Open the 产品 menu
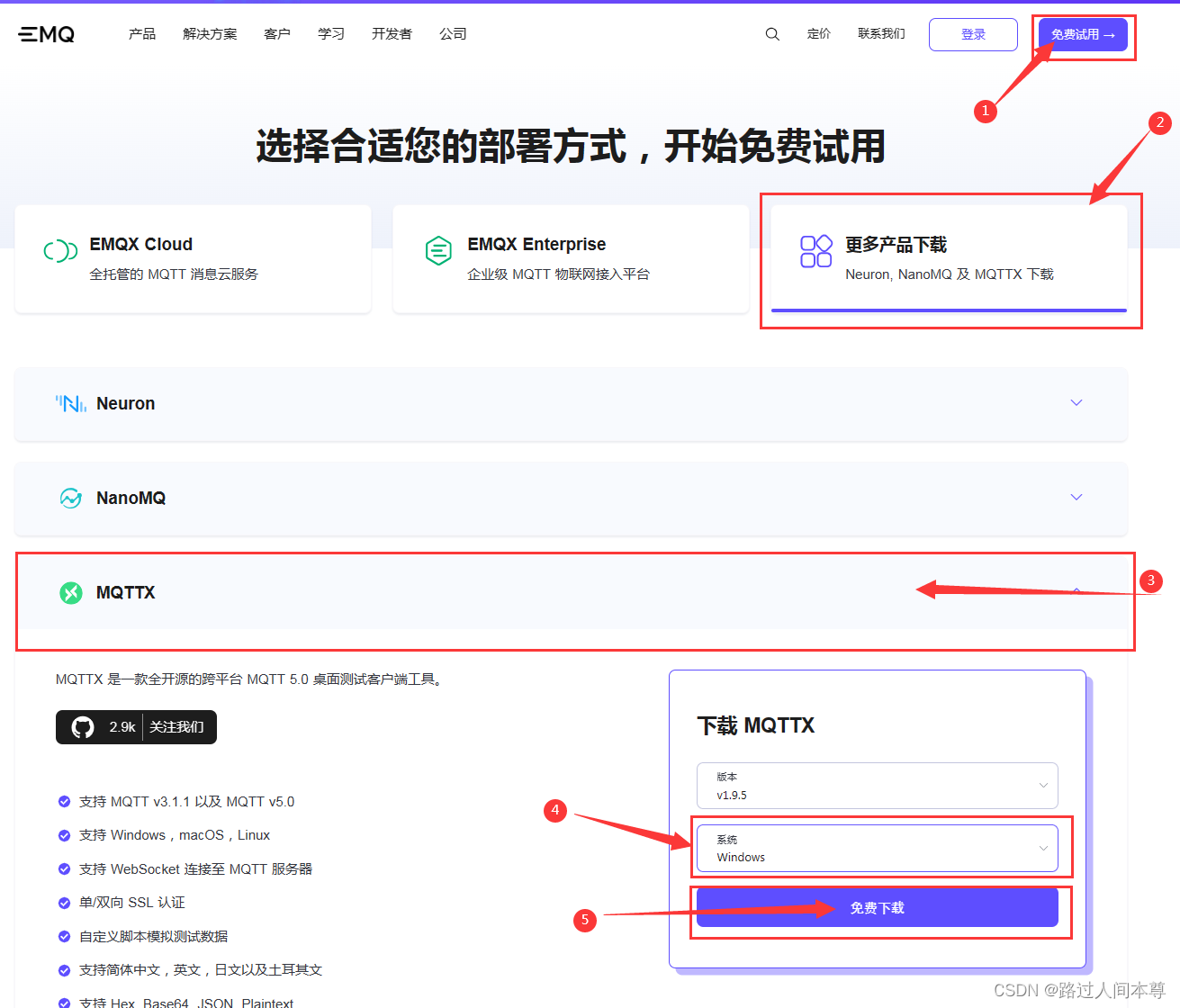 [x=142, y=34]
